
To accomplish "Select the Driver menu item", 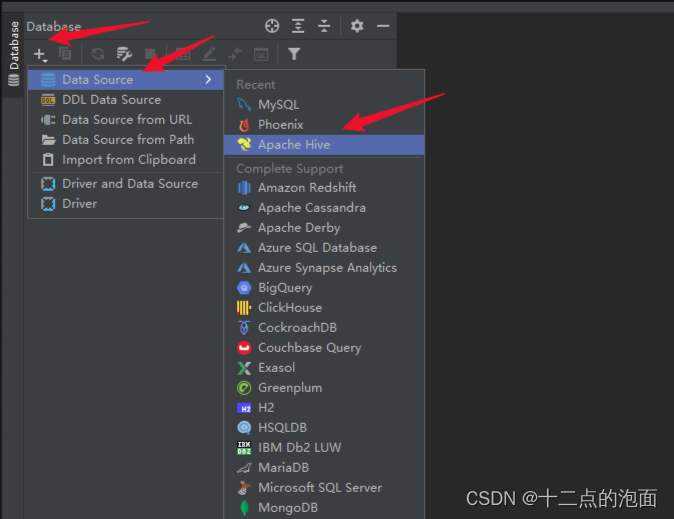I will click(126, 204).
